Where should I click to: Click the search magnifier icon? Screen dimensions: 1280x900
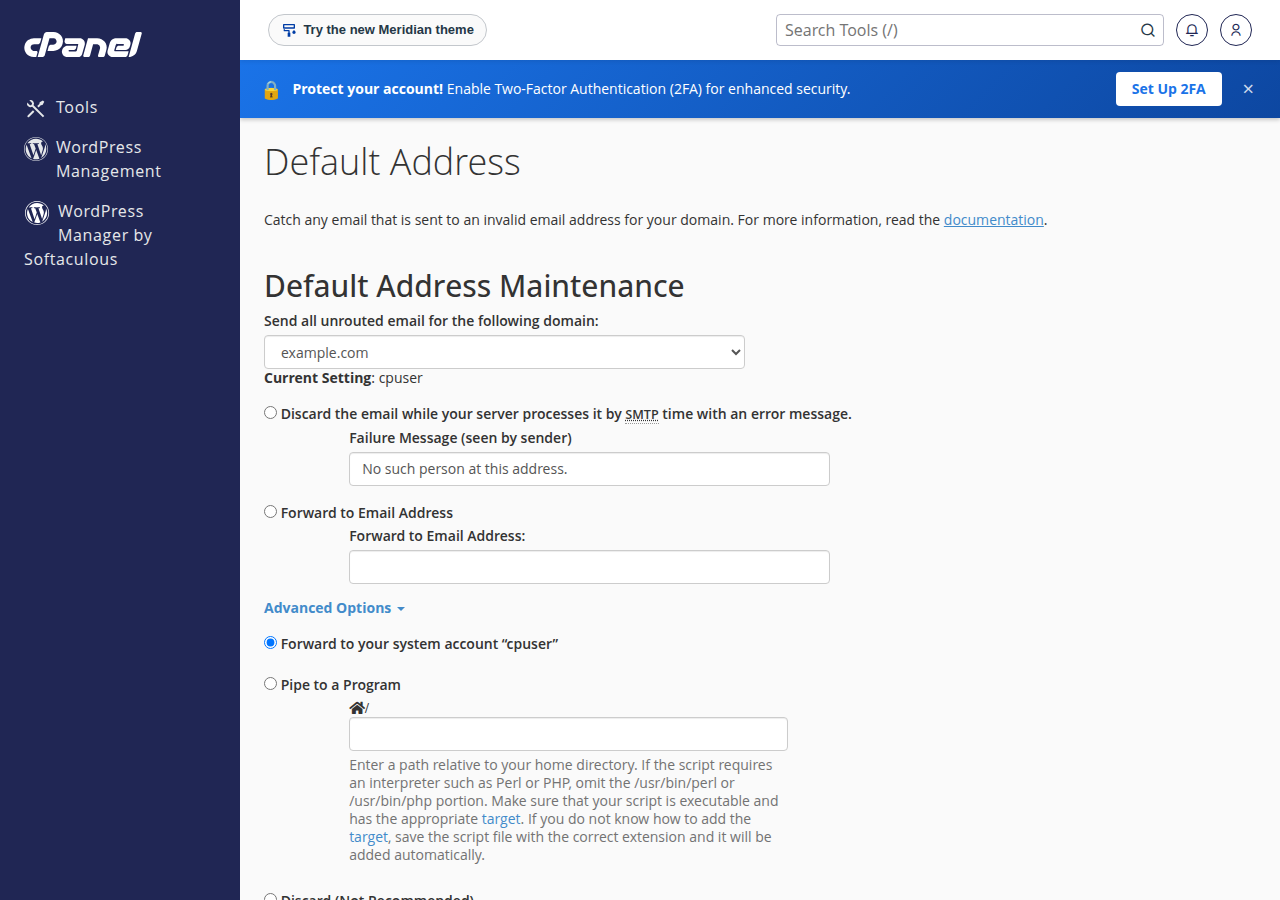coord(1148,30)
